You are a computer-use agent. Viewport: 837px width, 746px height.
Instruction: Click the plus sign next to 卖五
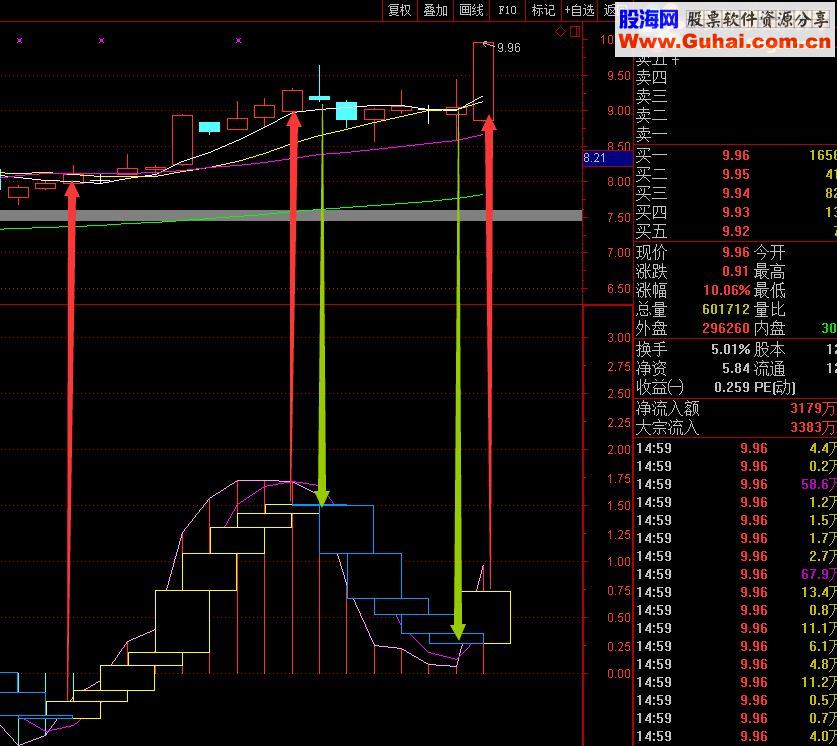point(675,60)
